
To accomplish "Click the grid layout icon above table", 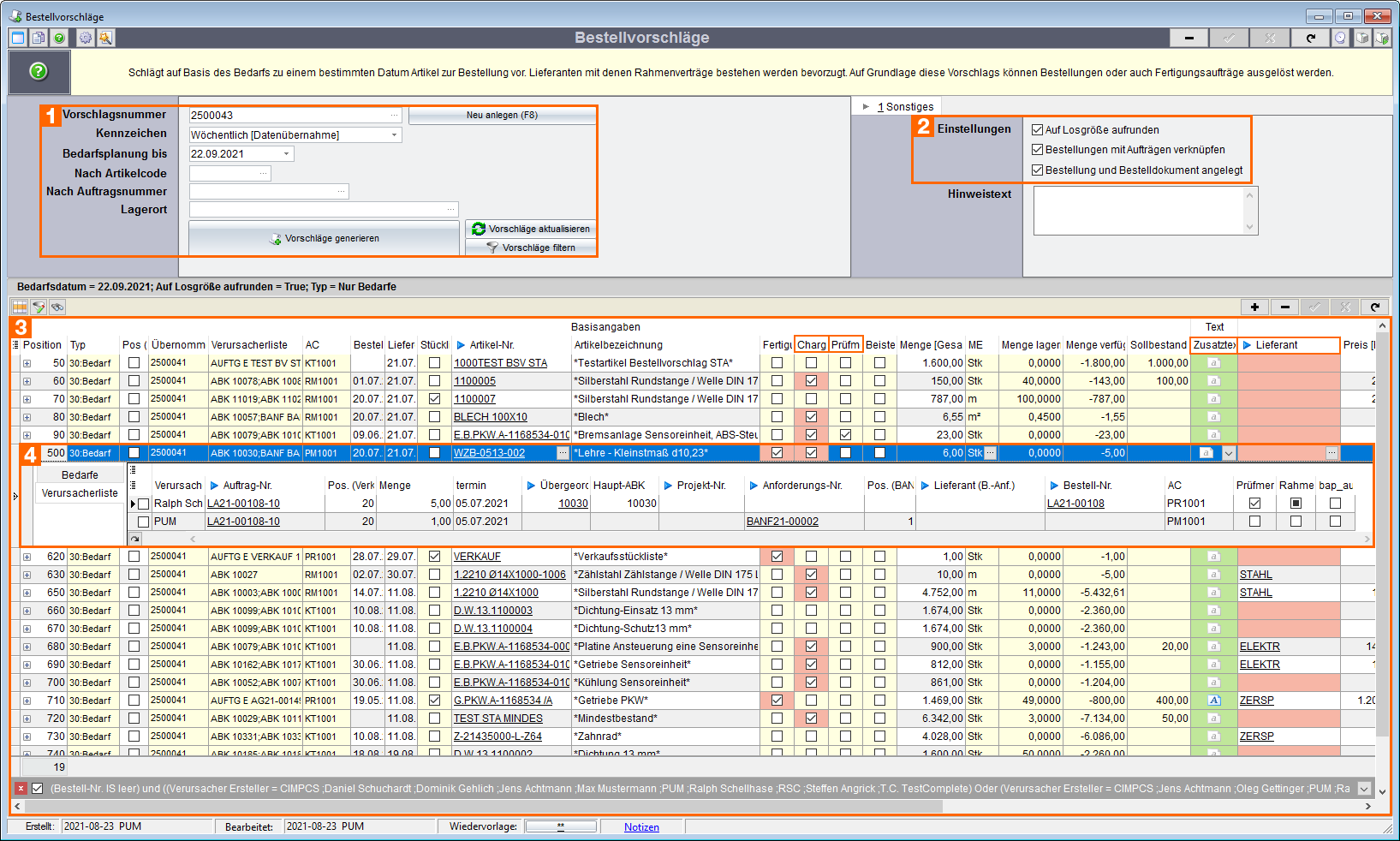I will [20, 307].
